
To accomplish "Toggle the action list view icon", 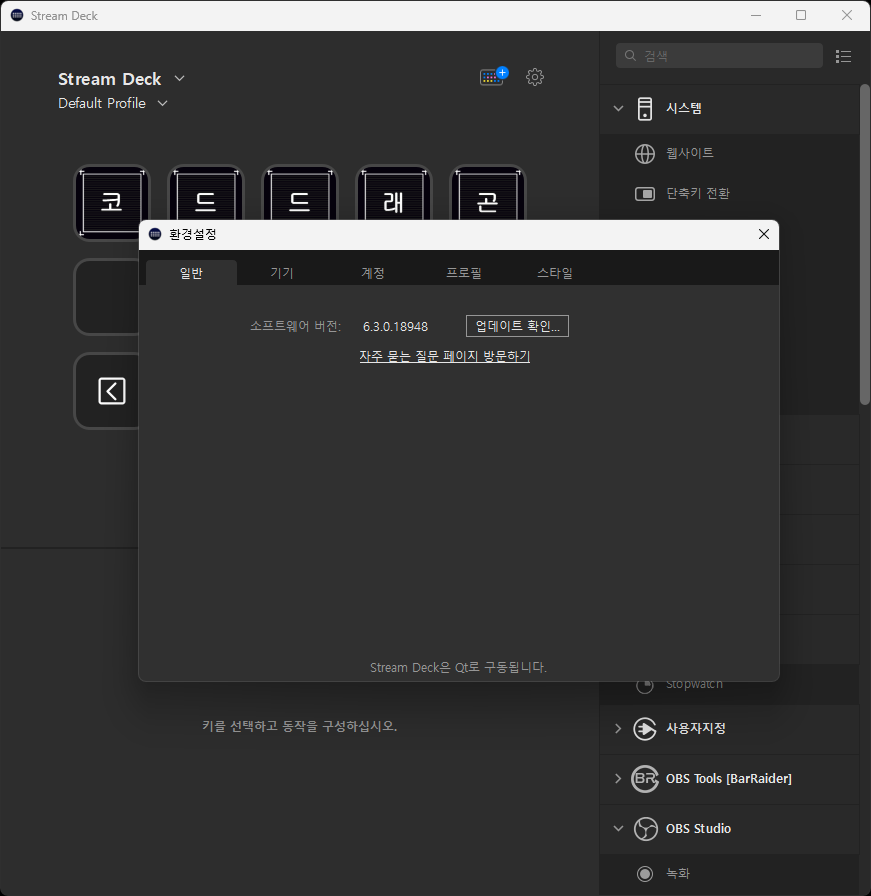I will (x=844, y=56).
